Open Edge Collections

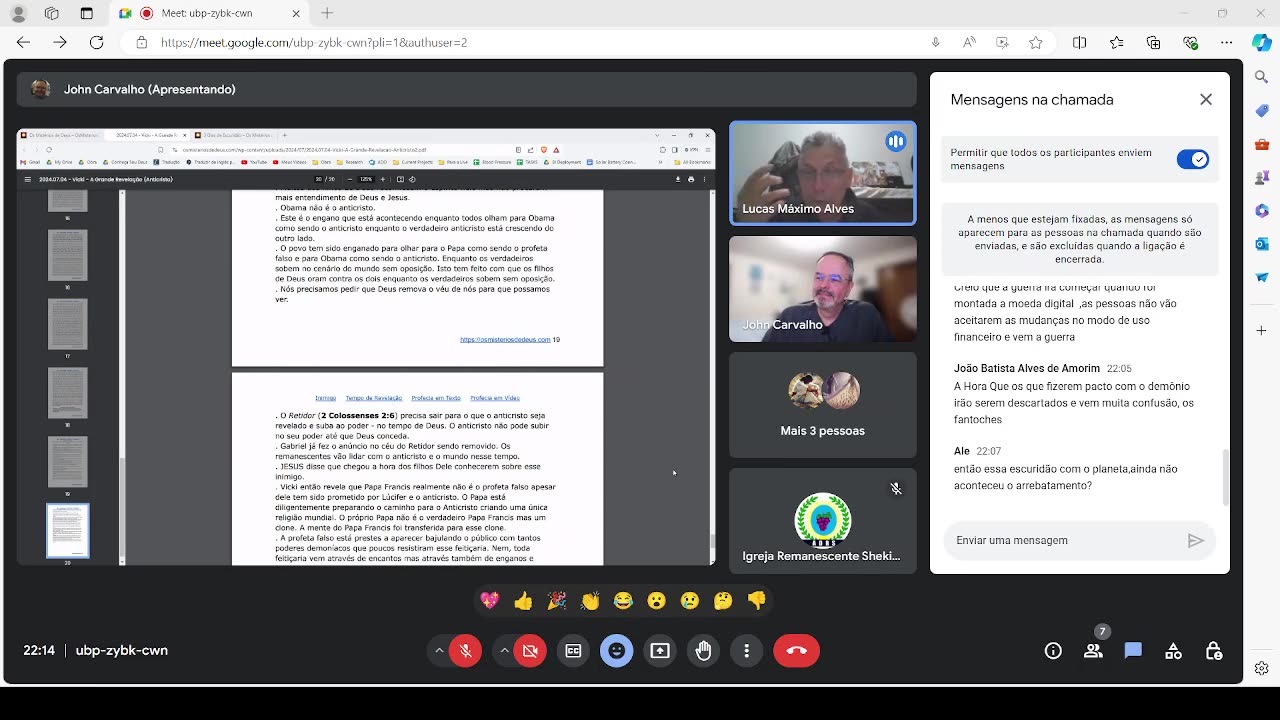pos(1153,42)
